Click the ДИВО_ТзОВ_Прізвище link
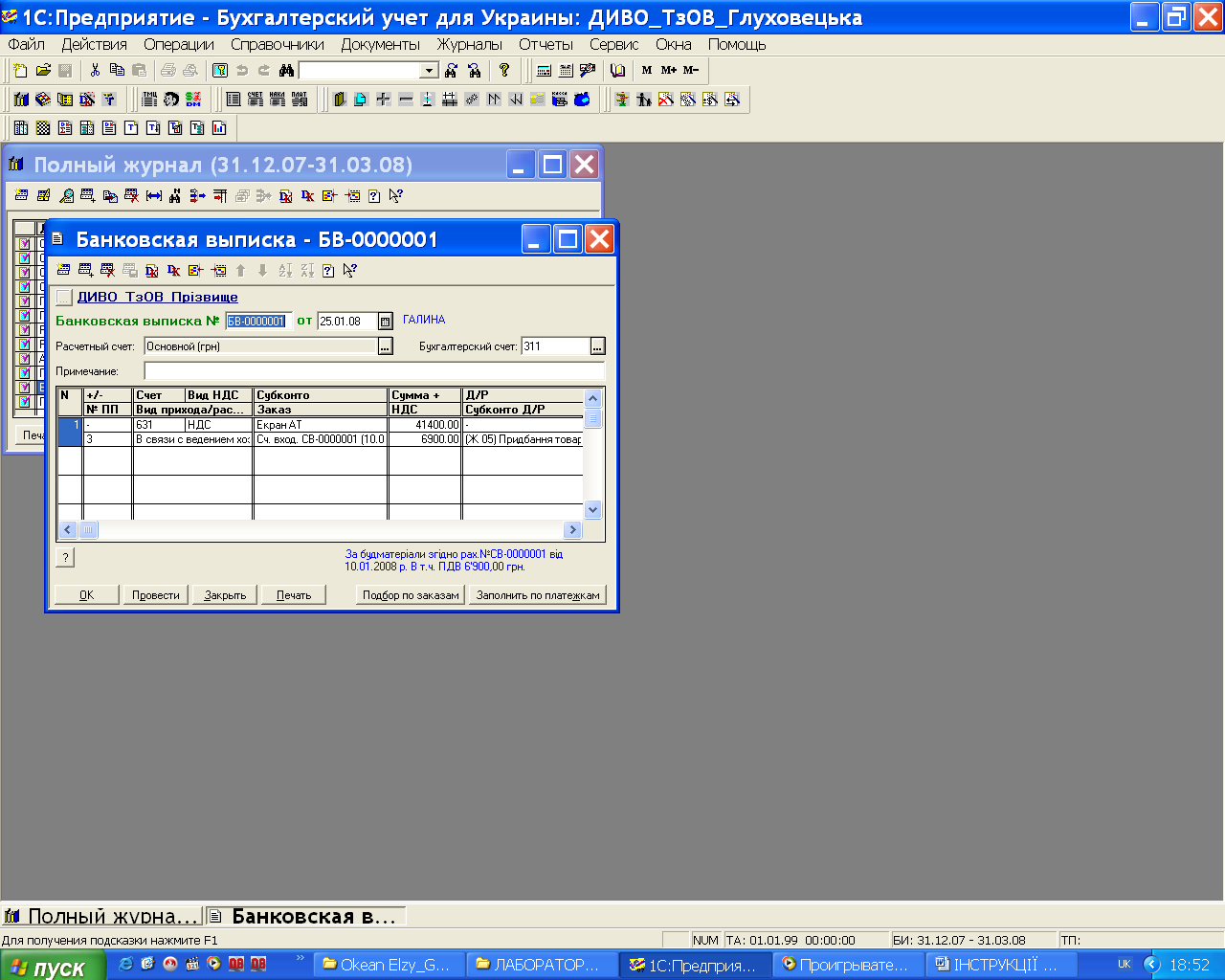Image resolution: width=1225 pixels, height=980 pixels. tap(158, 298)
